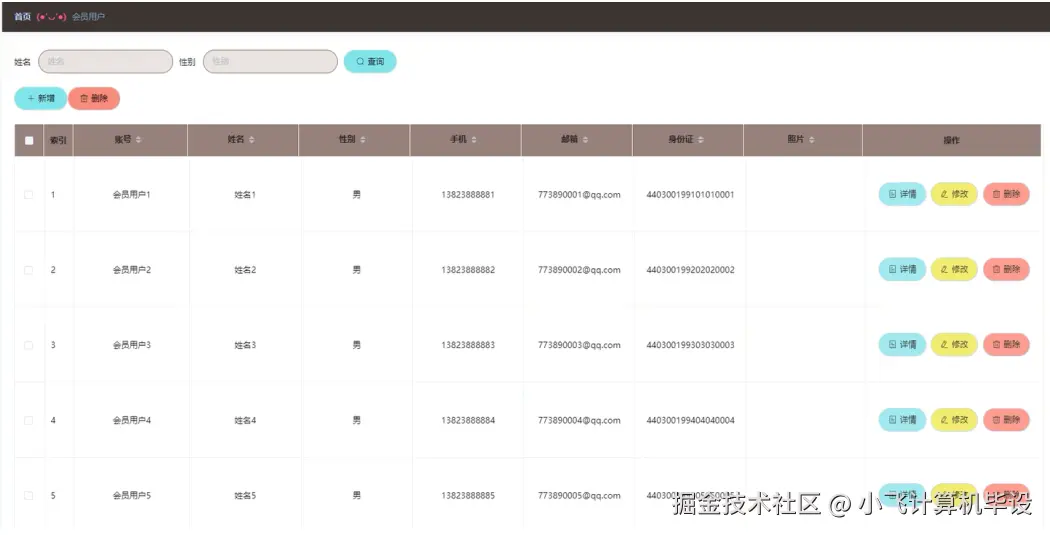Open 详情 for row 会员用户1
1050x535 pixels.
click(x=902, y=194)
